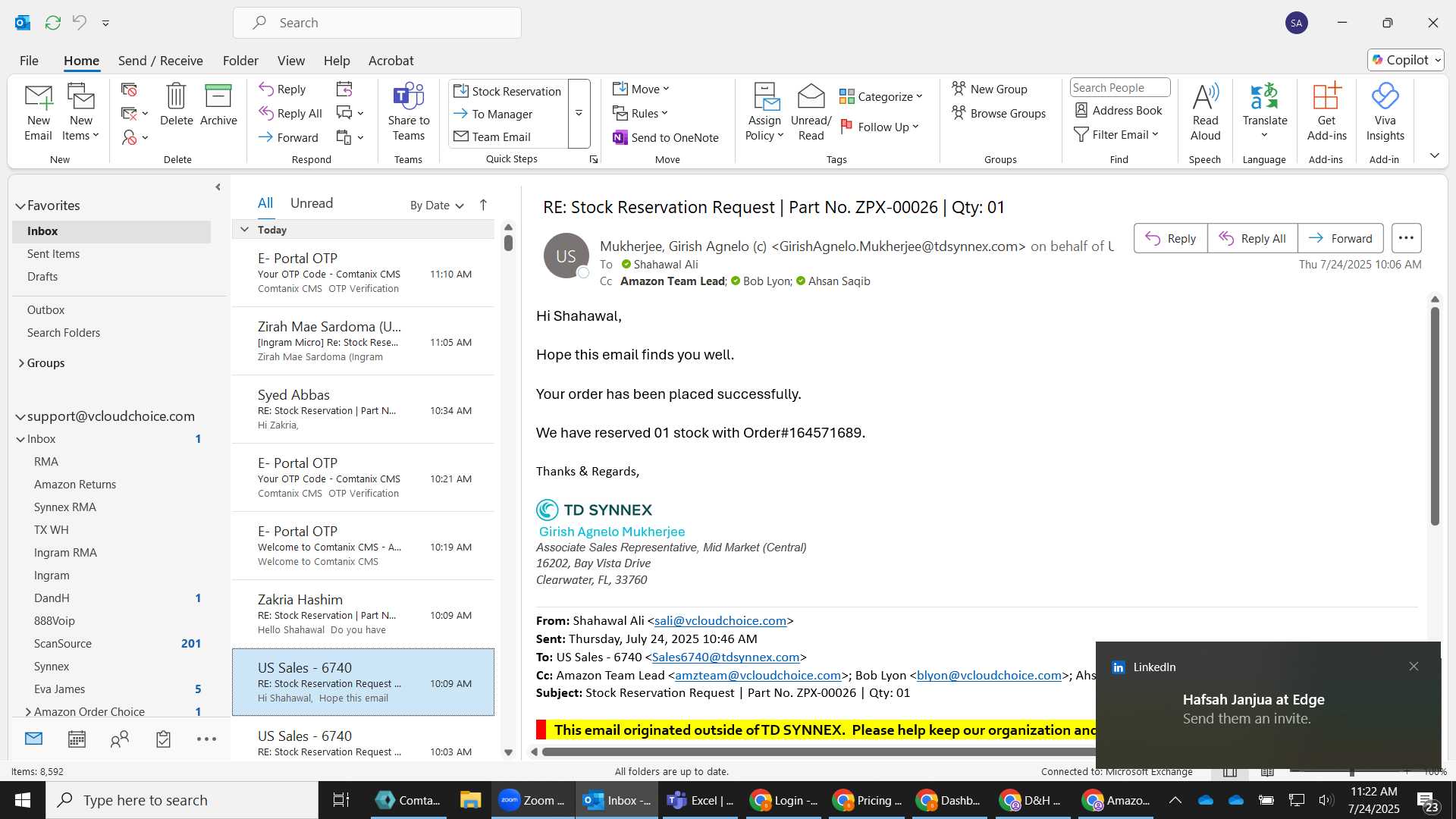This screenshot has width=1456, height=819.
Task: Click Reply All in the ribbon
Action: point(290,113)
